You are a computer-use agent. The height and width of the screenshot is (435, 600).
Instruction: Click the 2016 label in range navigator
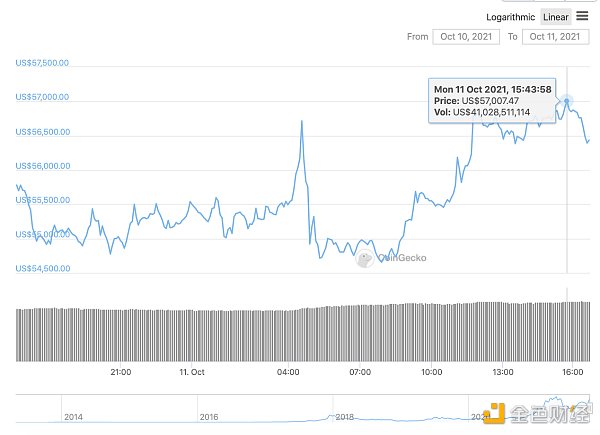tap(208, 416)
